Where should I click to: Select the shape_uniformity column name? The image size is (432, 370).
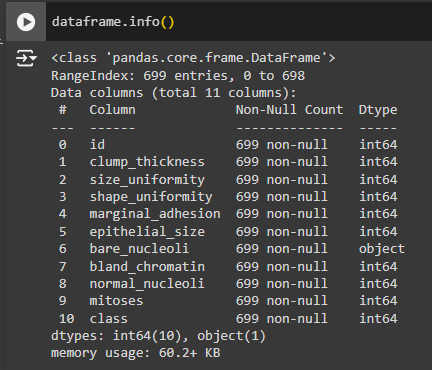point(151,197)
